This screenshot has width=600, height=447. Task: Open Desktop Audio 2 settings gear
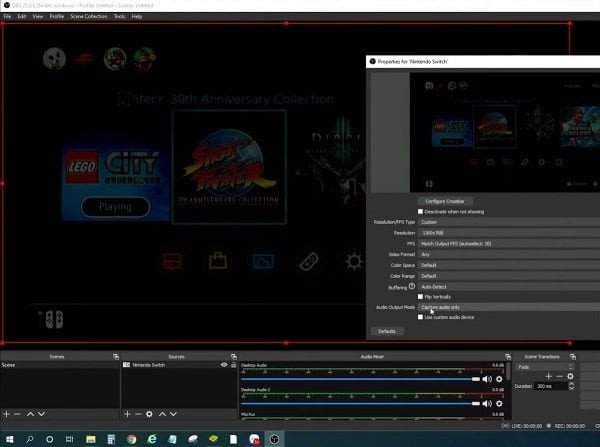499,403
